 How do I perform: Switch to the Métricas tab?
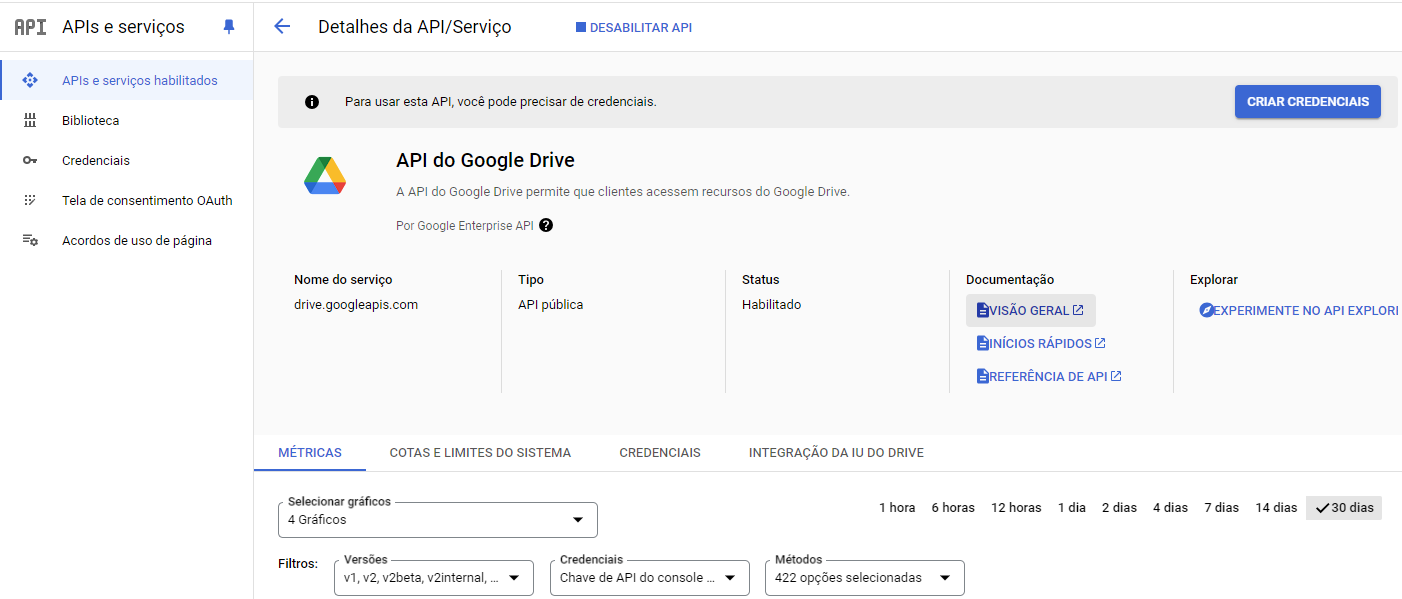[310, 452]
